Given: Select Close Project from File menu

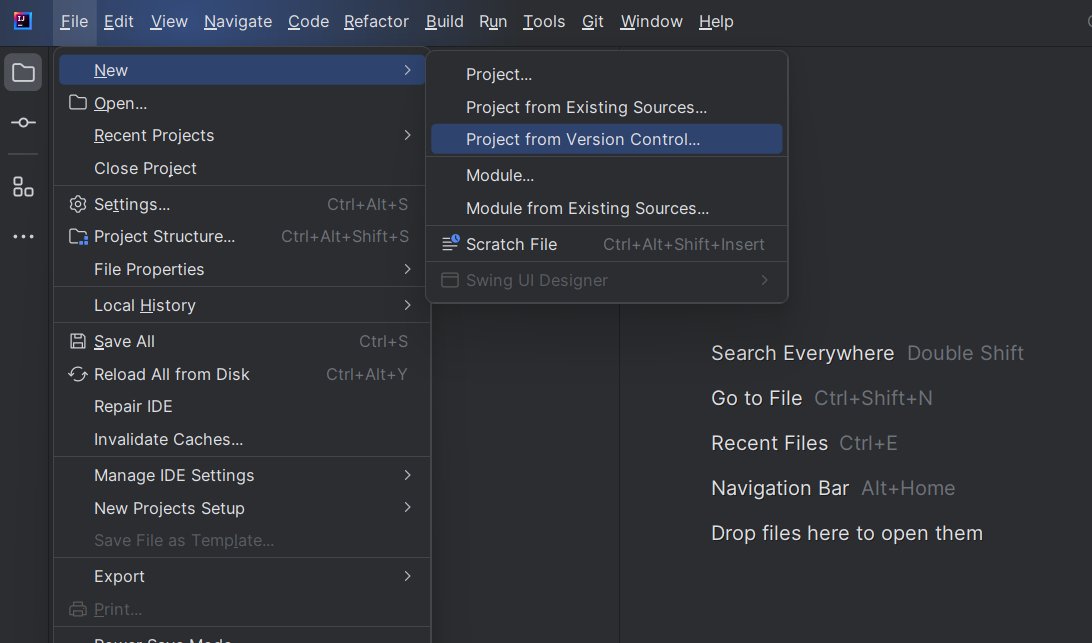Looking at the screenshot, I should [145, 168].
